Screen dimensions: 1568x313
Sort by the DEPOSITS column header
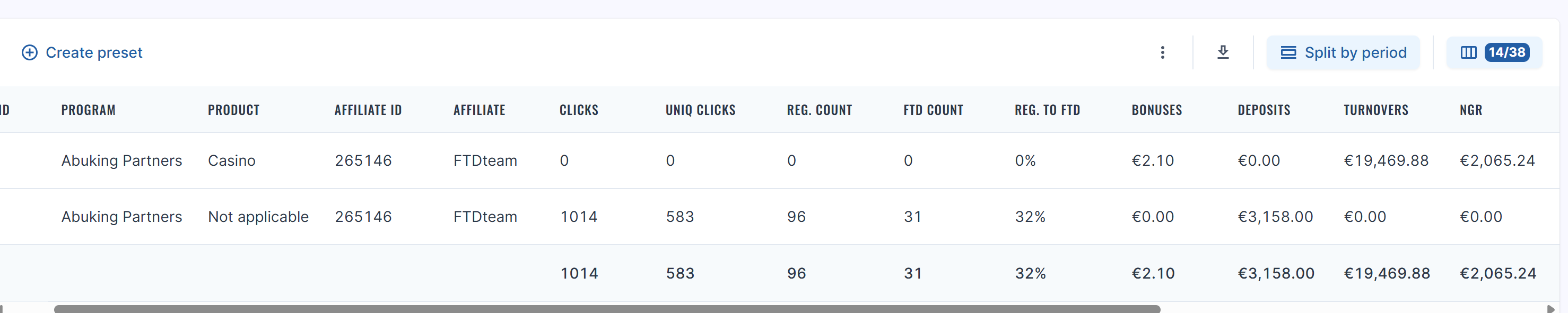pyautogui.click(x=1264, y=110)
